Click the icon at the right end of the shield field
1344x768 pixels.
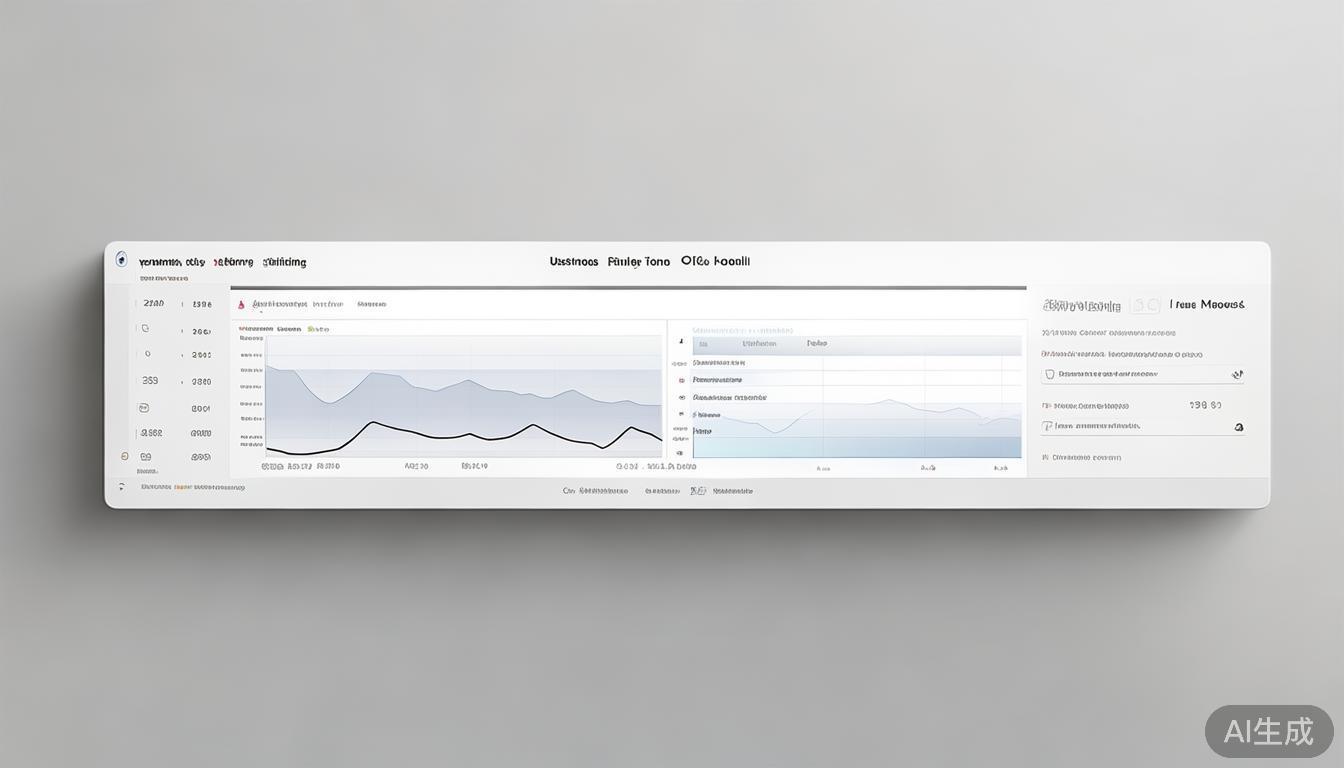click(1237, 374)
